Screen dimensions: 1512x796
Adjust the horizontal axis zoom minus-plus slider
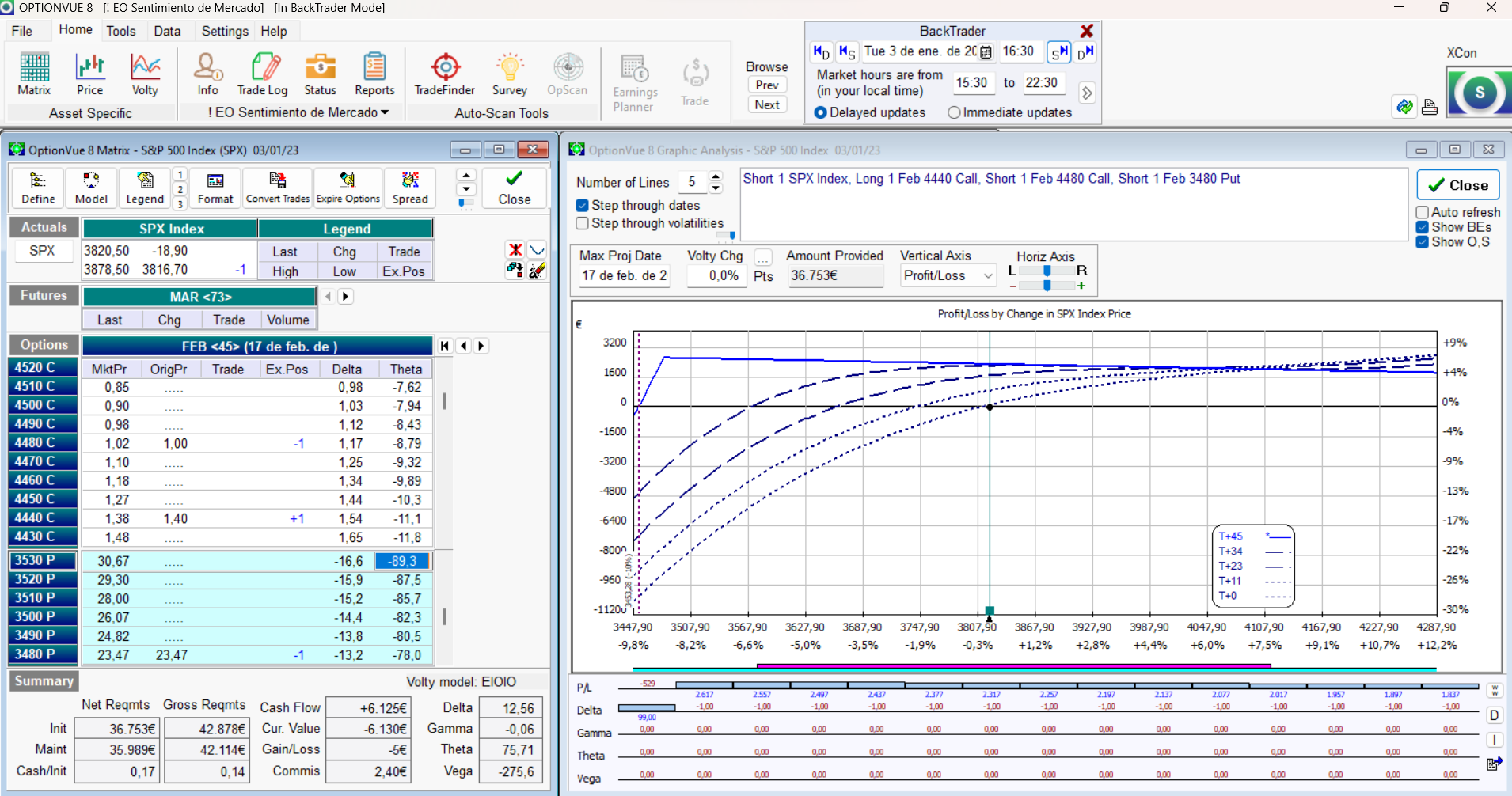click(1047, 286)
